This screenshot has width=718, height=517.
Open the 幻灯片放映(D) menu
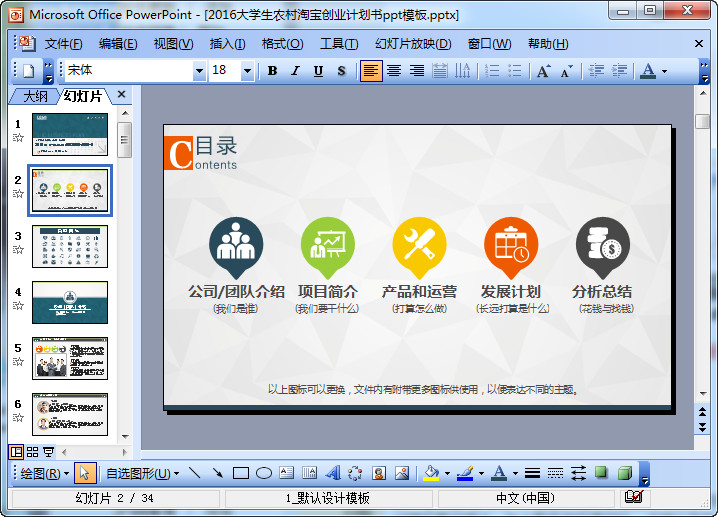[x=413, y=44]
